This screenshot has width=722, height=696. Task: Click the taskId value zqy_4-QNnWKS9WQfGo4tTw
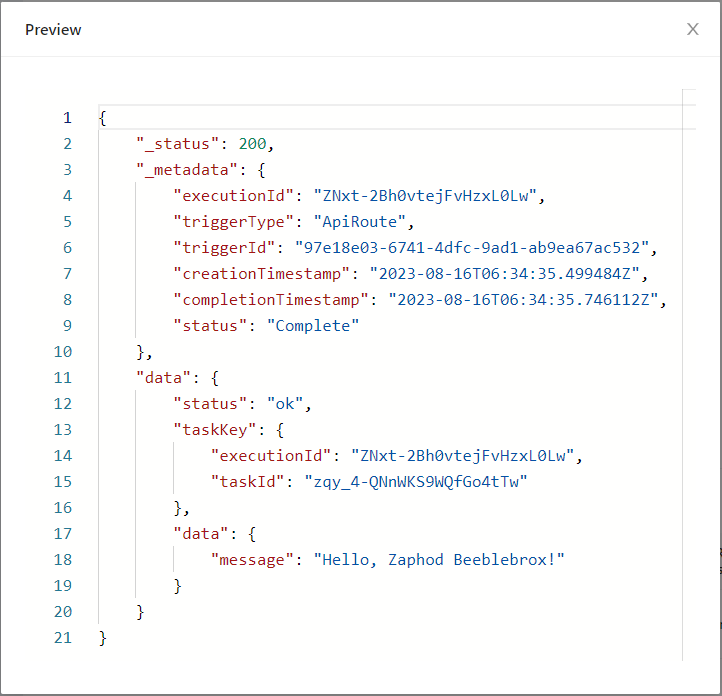[415, 482]
